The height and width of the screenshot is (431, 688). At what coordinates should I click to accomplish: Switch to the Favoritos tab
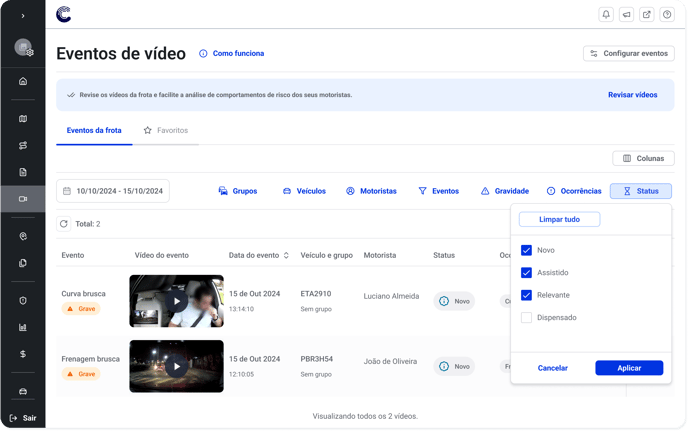(x=165, y=131)
